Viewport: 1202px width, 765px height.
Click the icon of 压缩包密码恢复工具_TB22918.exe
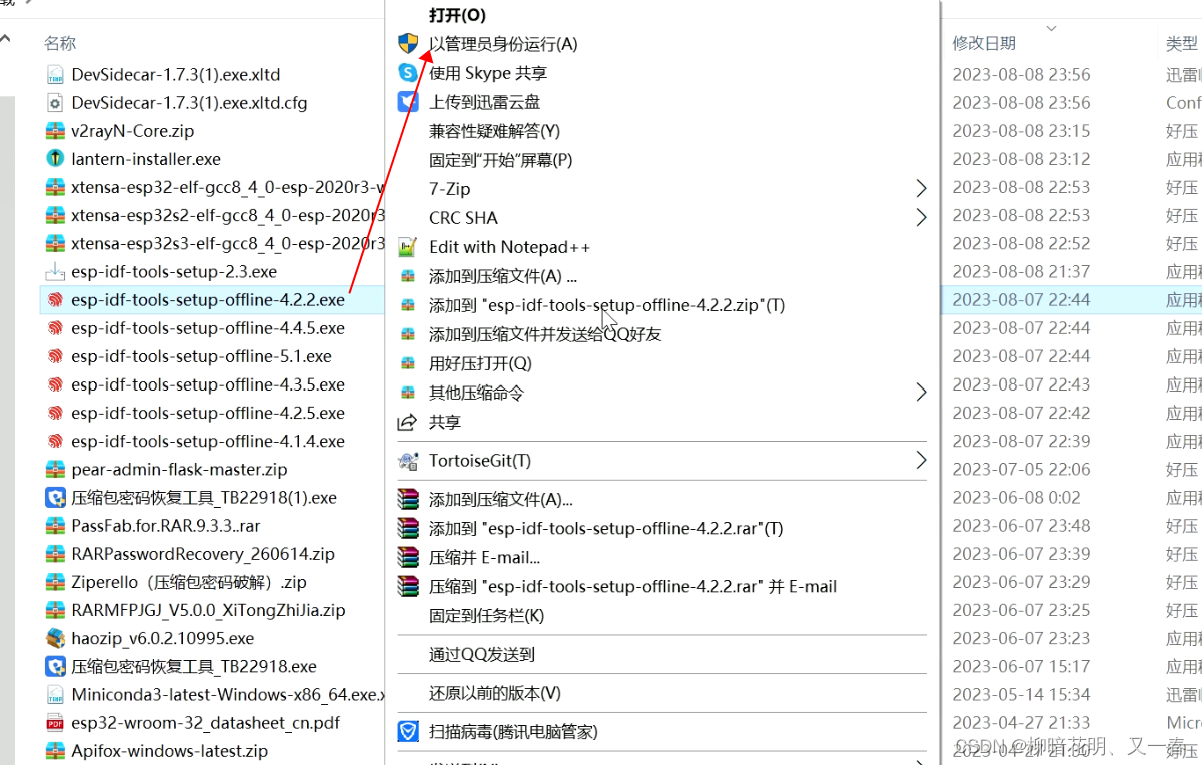click(55, 666)
